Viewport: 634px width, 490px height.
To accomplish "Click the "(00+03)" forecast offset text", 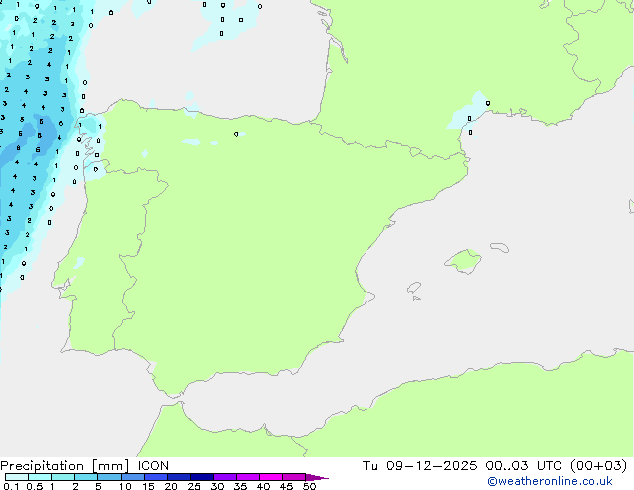I will pos(598,466).
